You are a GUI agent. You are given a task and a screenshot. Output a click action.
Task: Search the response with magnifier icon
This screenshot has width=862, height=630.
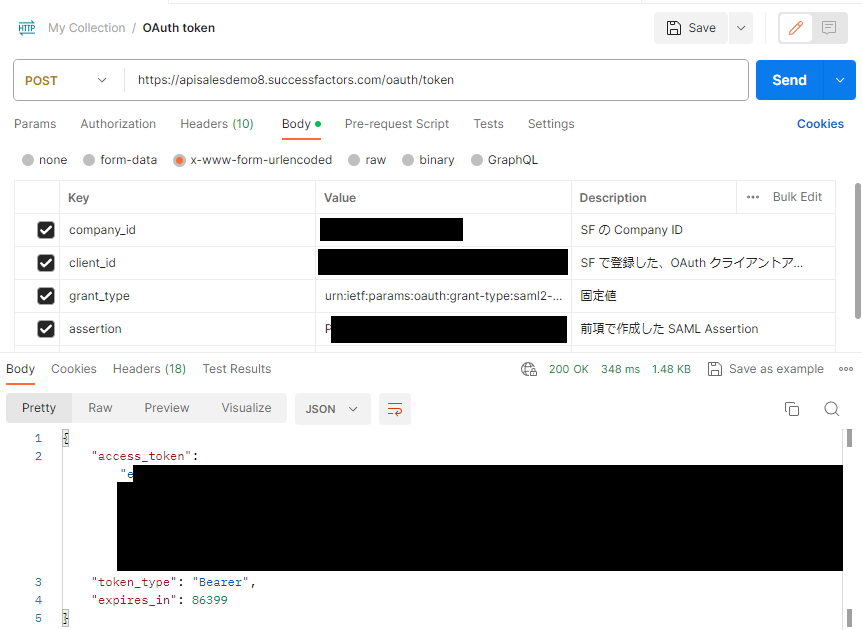tap(831, 409)
